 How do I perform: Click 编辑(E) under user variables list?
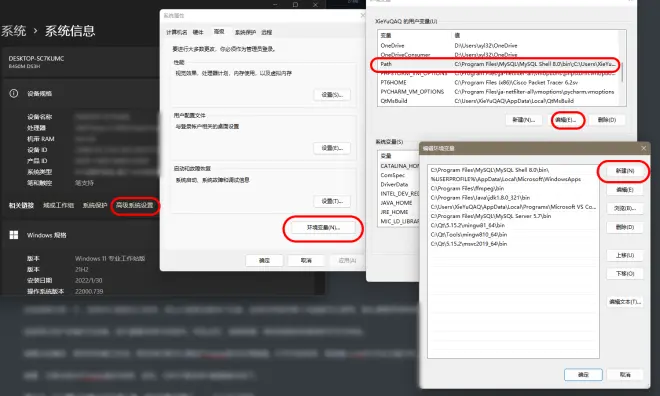pos(566,120)
